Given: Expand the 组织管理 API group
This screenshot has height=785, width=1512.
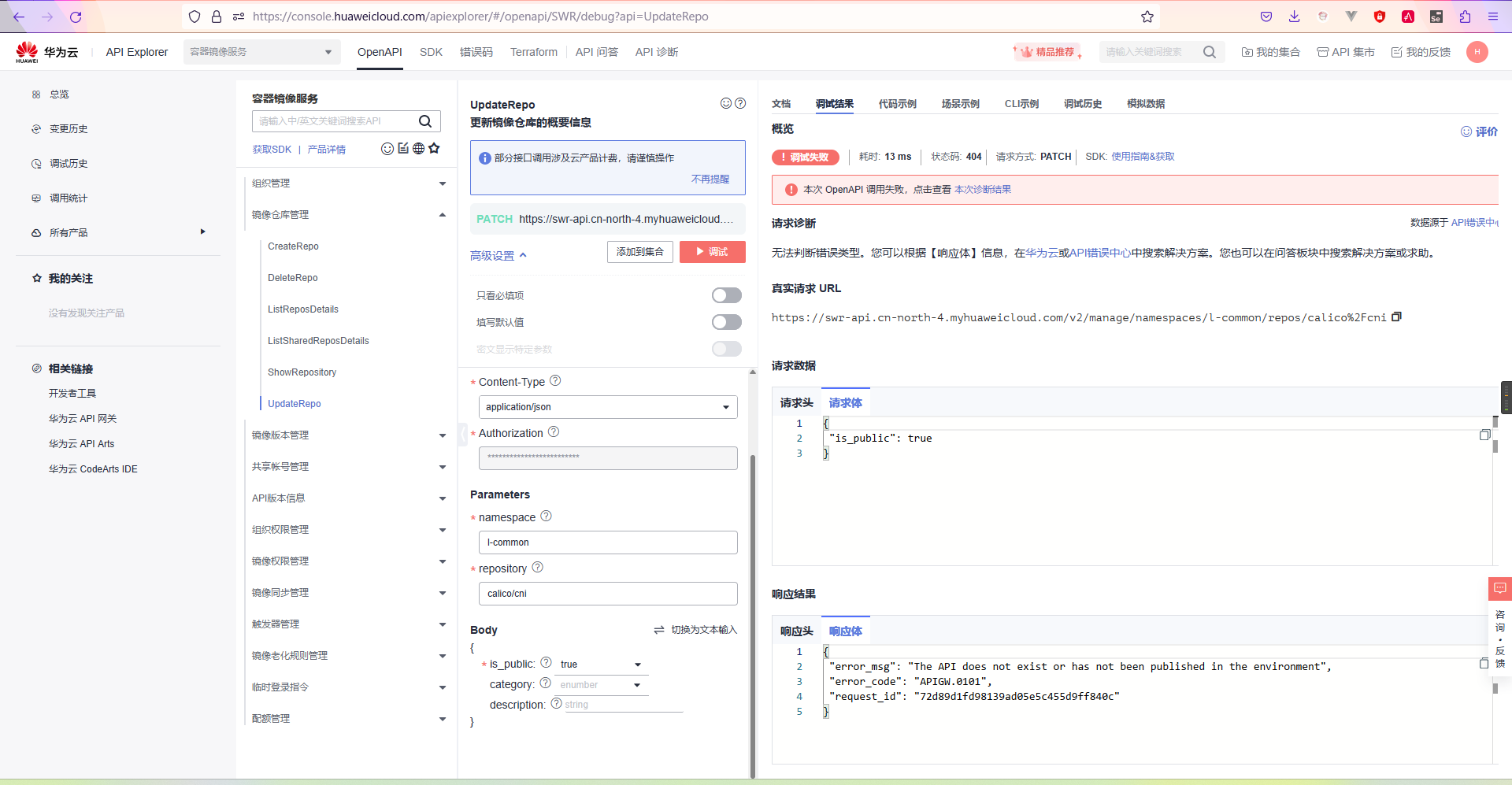Looking at the screenshot, I should [x=443, y=183].
